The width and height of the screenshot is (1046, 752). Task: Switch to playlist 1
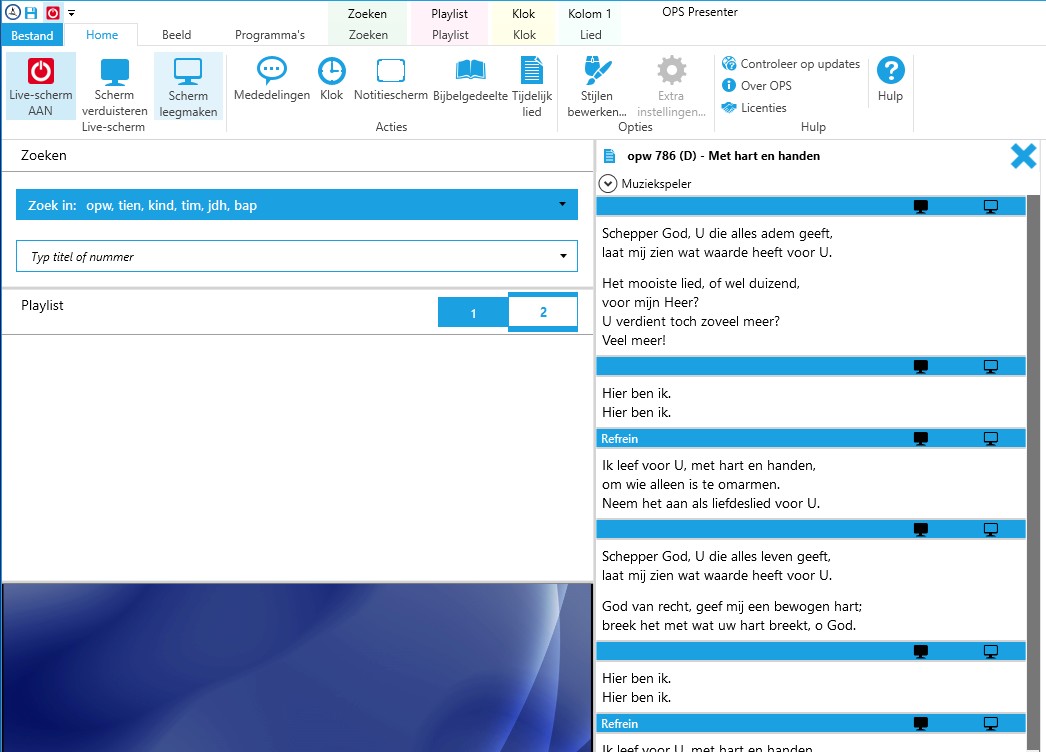point(473,312)
